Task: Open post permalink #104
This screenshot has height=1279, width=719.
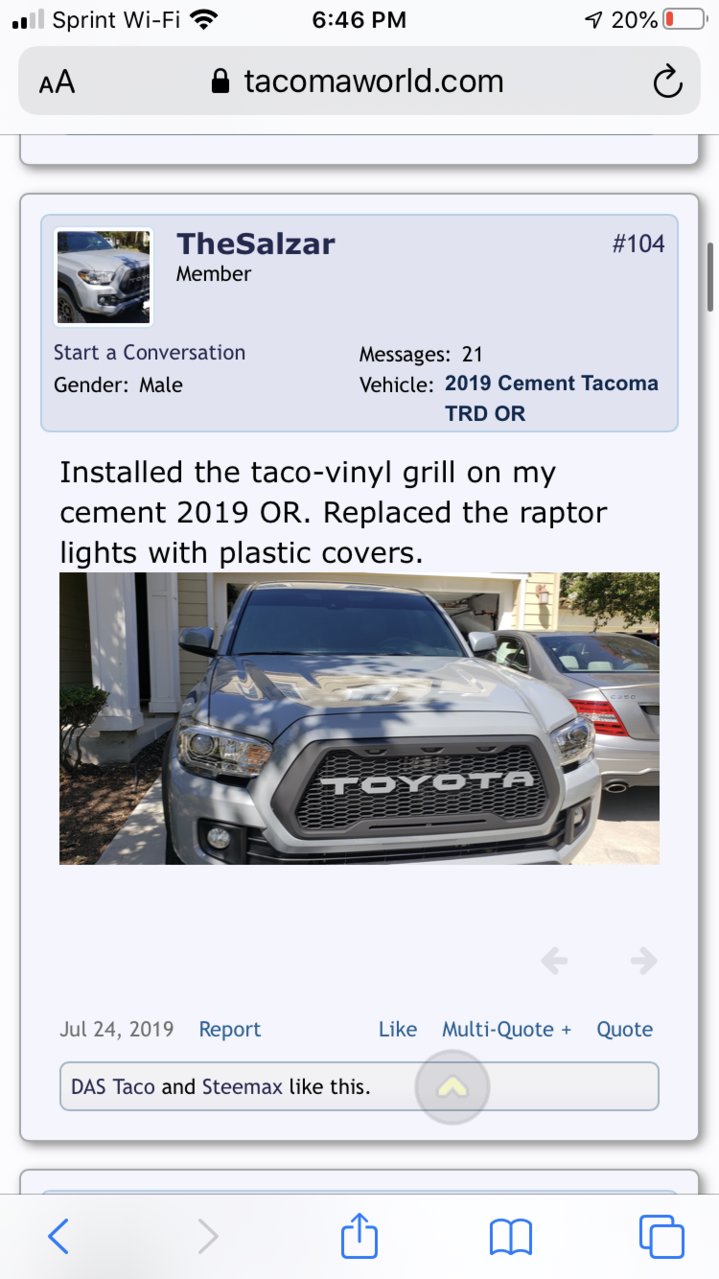Action: [x=638, y=243]
